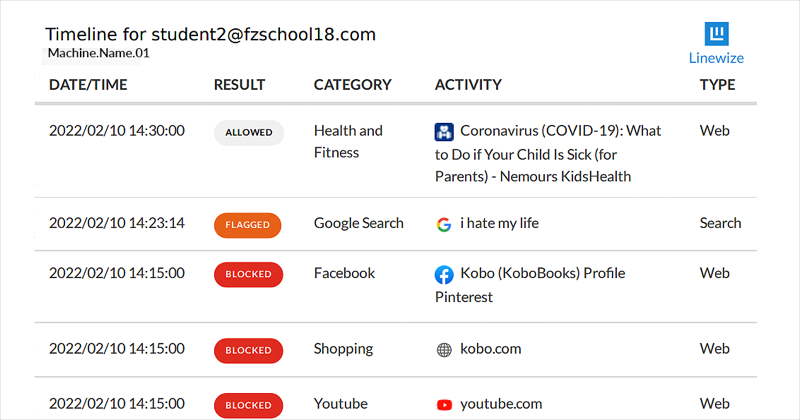Open the youtube.com activity entry
This screenshot has width=800, height=420.
click(x=501, y=404)
